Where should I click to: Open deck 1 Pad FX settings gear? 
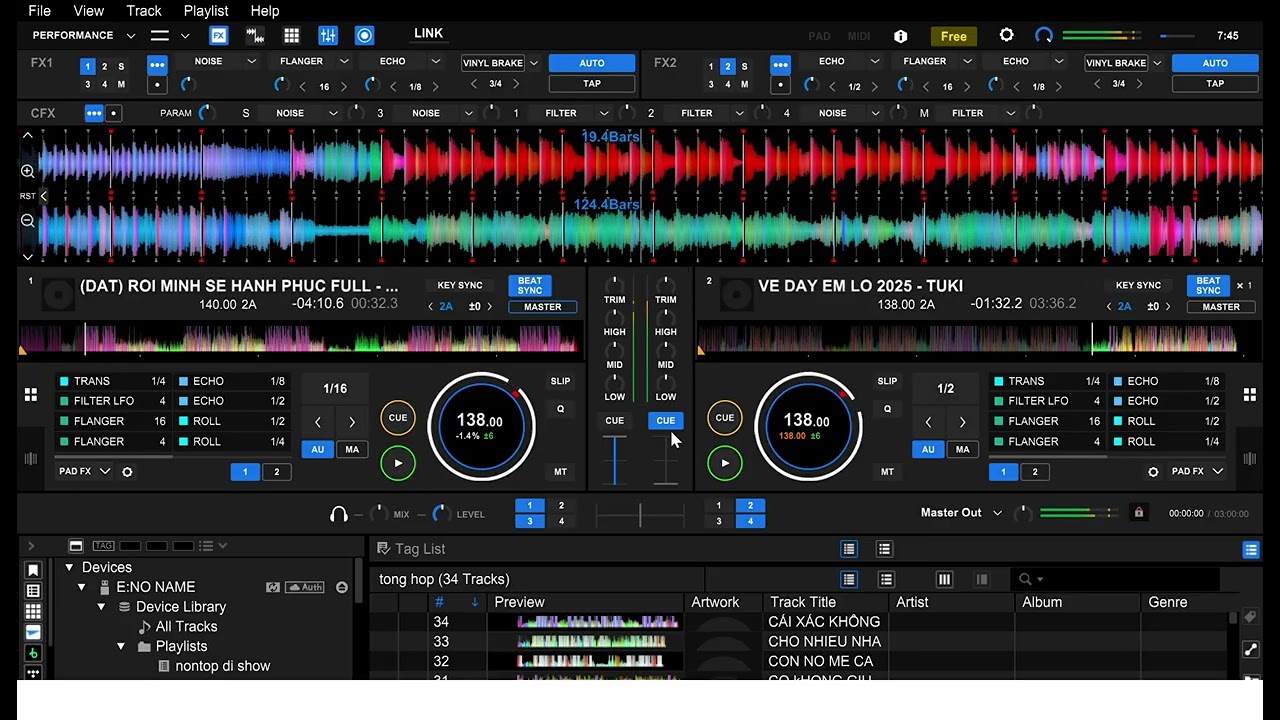pos(127,471)
